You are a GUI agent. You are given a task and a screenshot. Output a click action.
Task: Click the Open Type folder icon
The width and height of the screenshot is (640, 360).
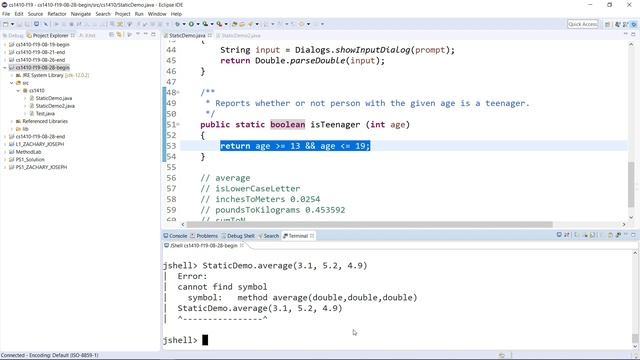tap(242, 24)
